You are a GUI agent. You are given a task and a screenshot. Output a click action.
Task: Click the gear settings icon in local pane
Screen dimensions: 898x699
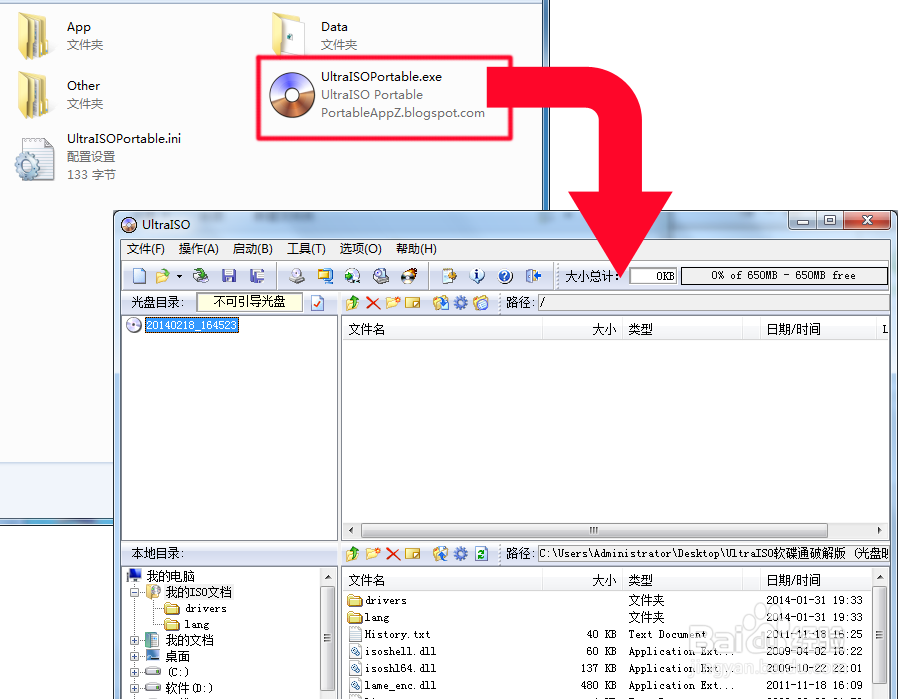tap(460, 554)
